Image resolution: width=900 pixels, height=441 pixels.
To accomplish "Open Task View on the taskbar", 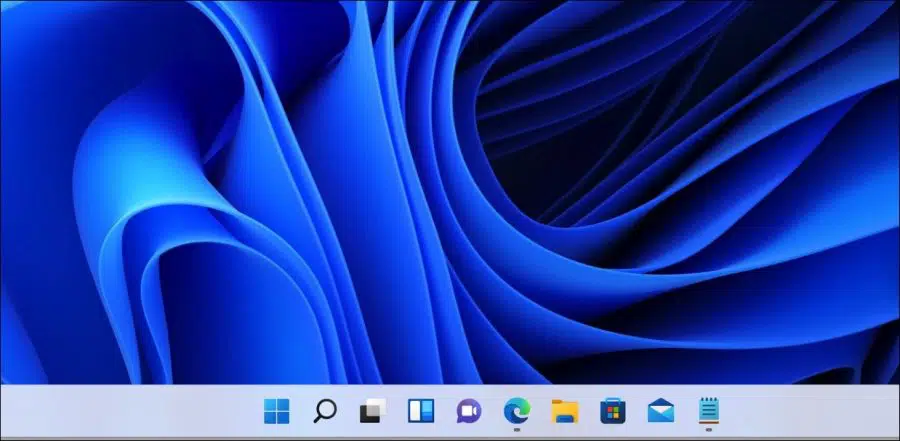I will coord(373,411).
